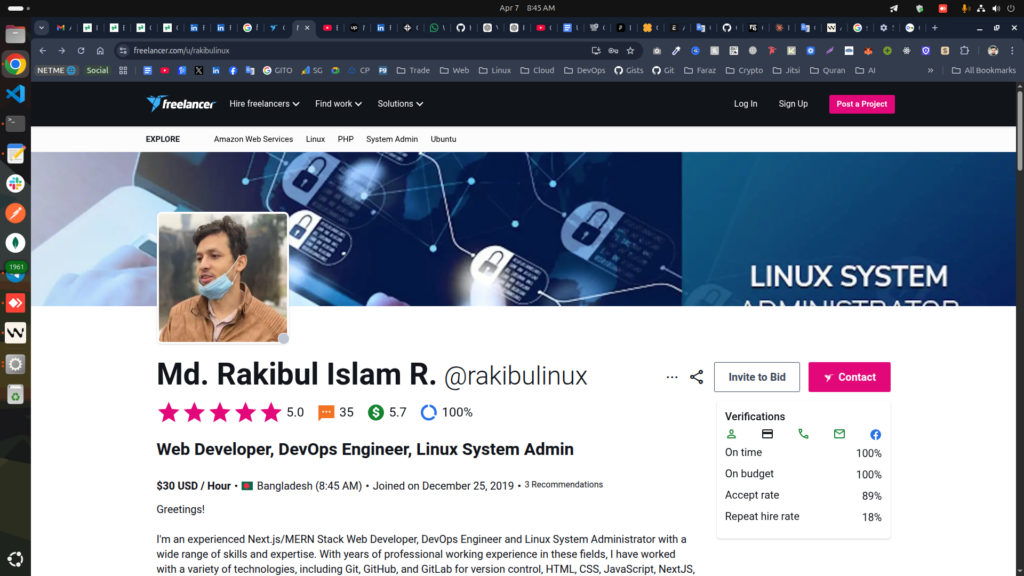Open MongoDB Compass from the dock
Screen dimensions: 1024x576
tap(15, 243)
